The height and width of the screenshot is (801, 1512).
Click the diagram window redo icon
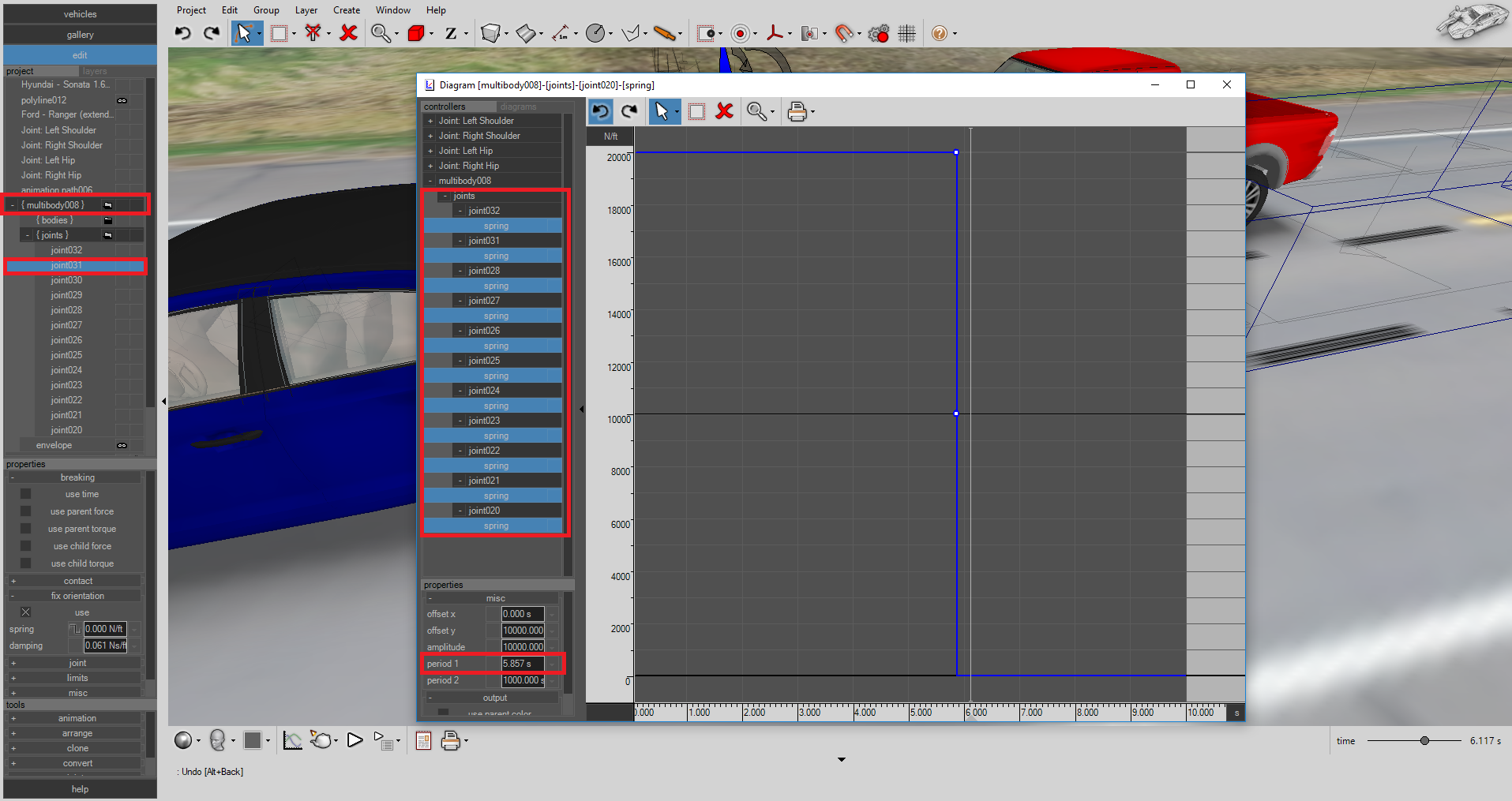click(x=629, y=111)
